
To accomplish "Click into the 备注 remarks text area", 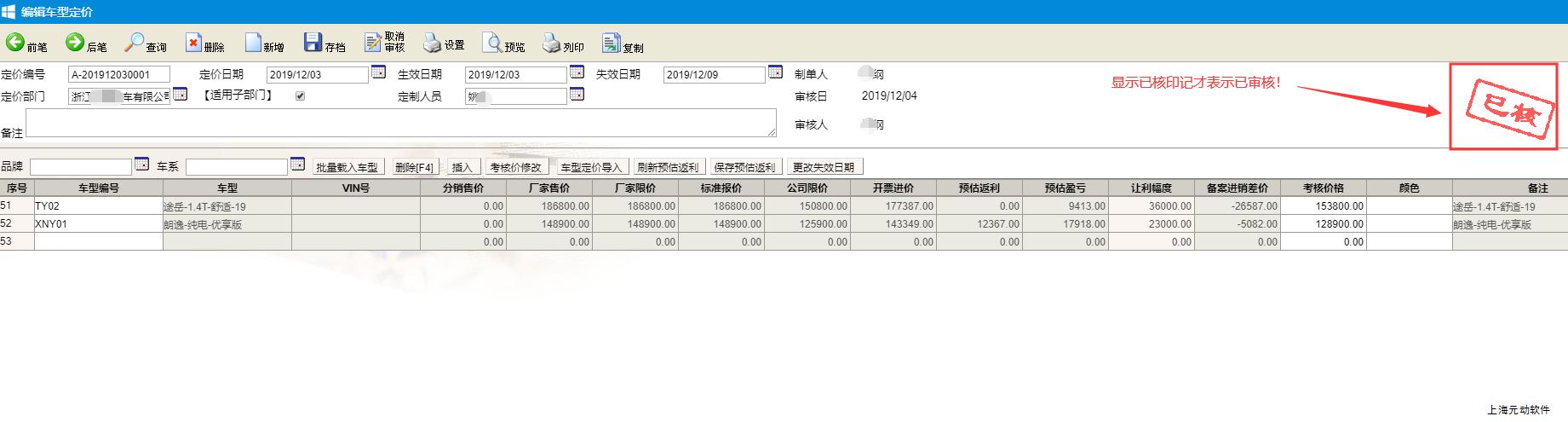I will pyautogui.click(x=400, y=123).
